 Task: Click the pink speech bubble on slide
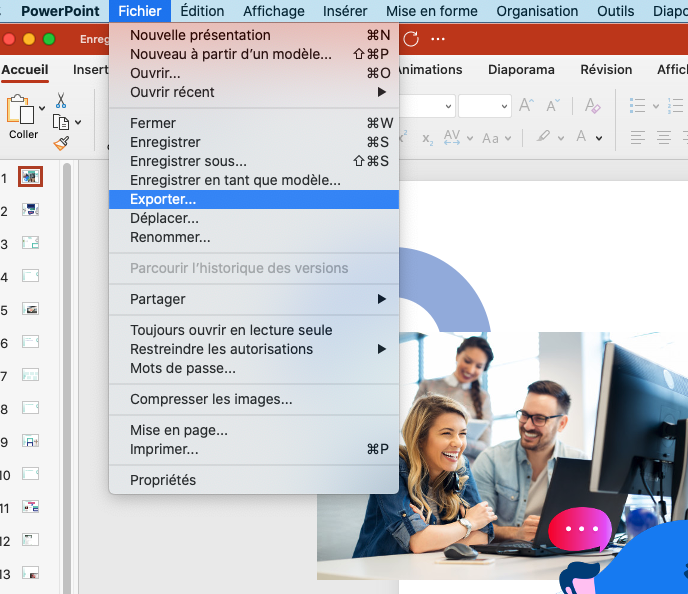(x=580, y=529)
